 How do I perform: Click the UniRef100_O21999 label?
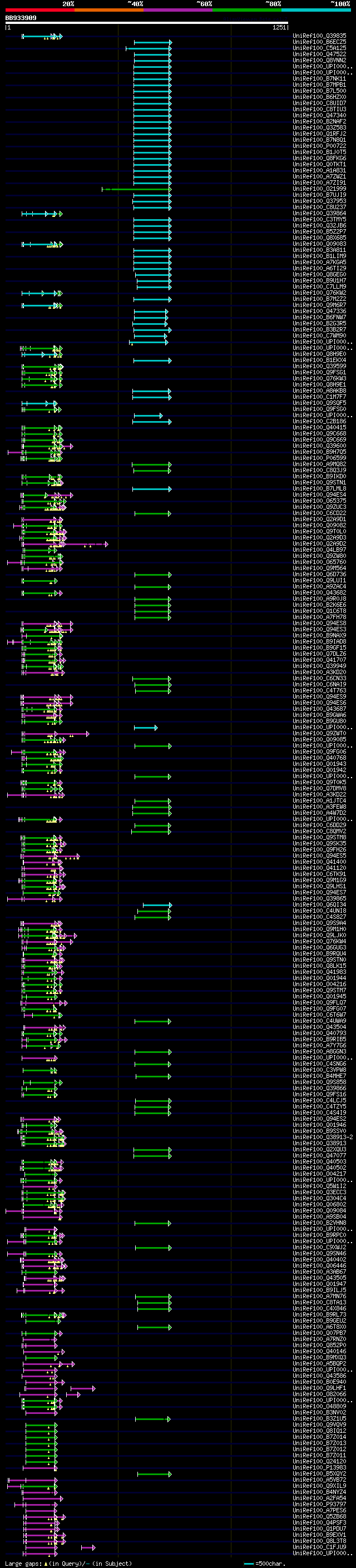319,189
